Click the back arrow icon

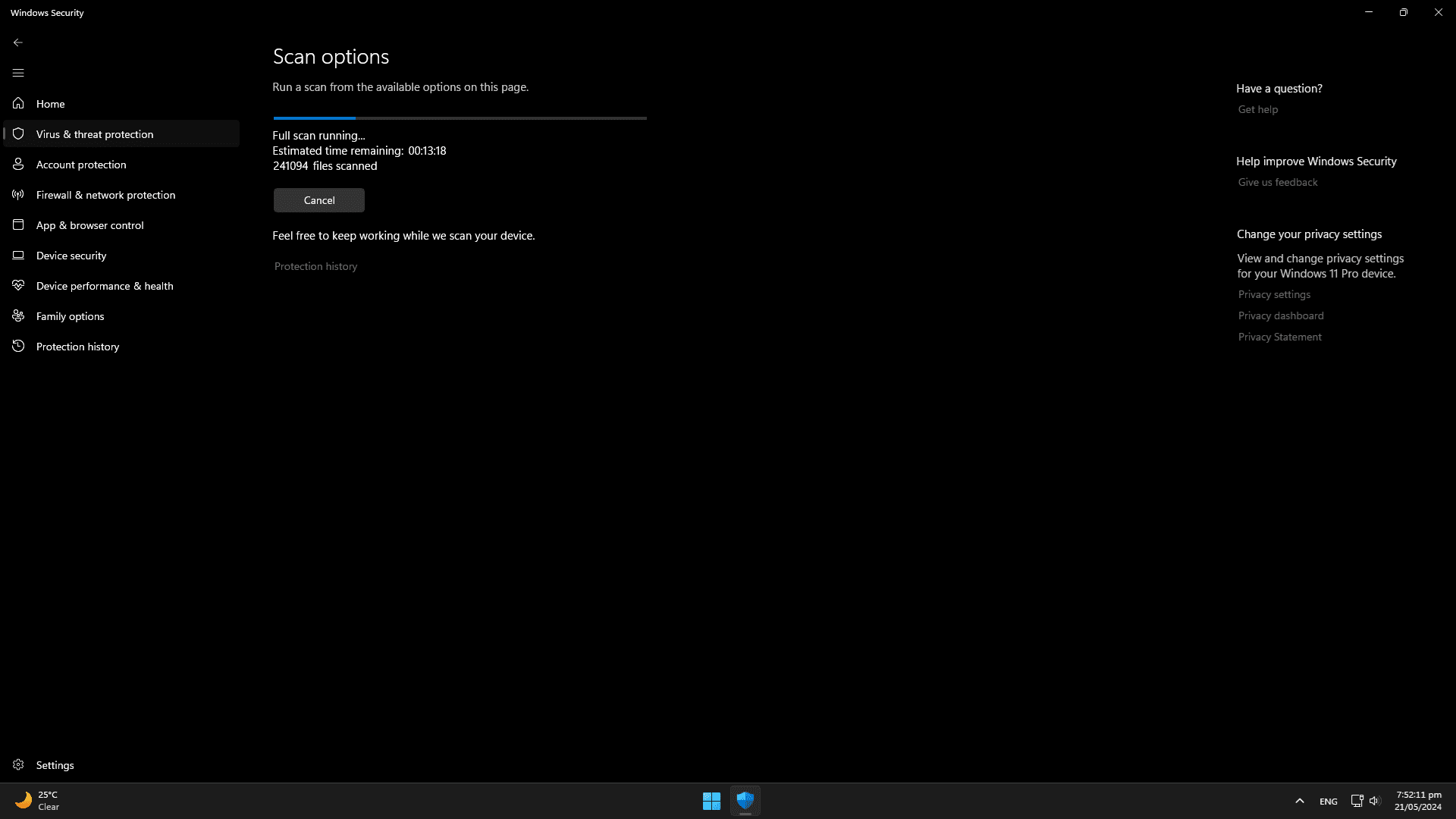click(18, 42)
